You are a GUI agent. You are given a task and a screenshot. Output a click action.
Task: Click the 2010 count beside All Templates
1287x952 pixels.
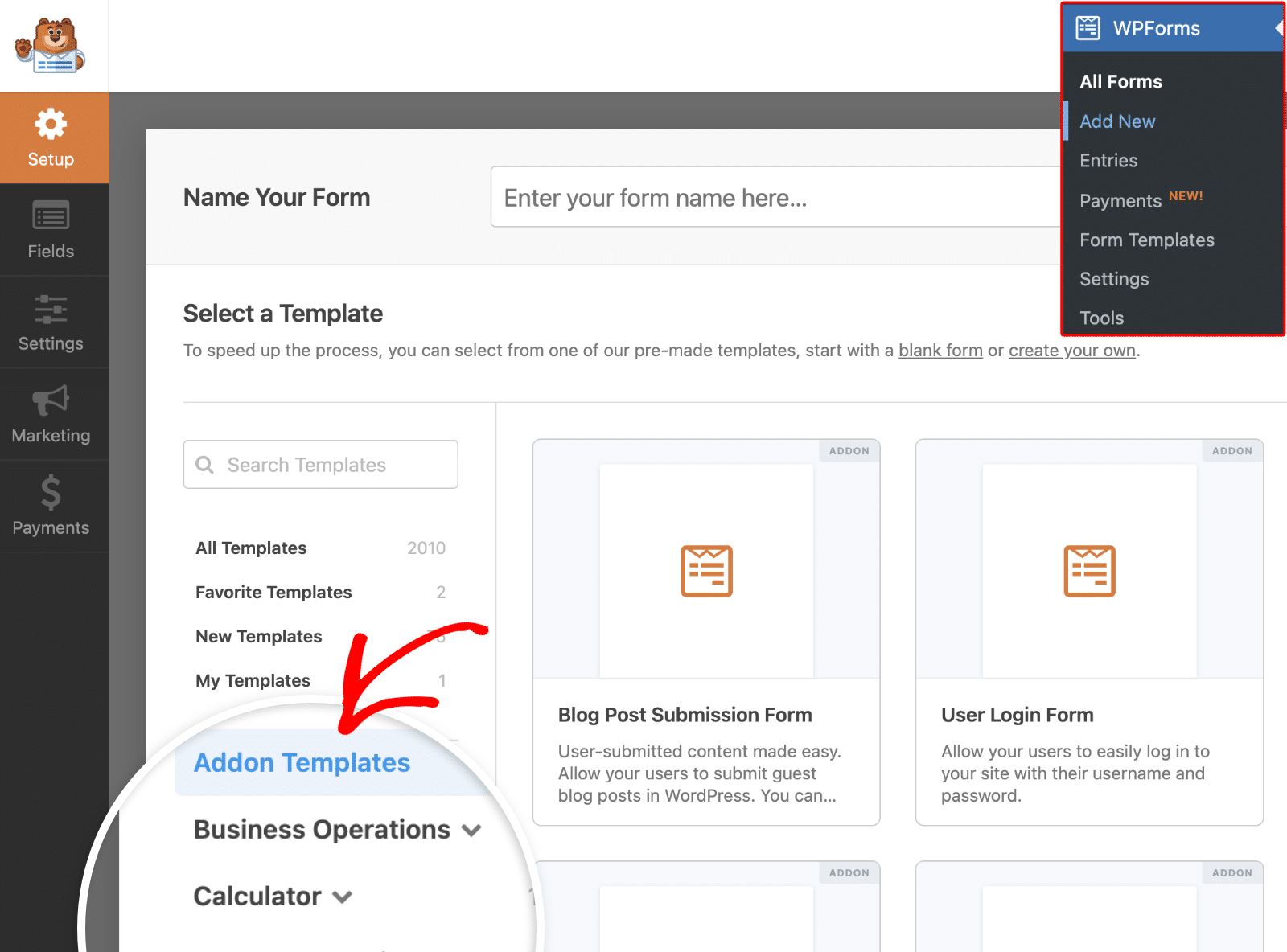point(426,548)
